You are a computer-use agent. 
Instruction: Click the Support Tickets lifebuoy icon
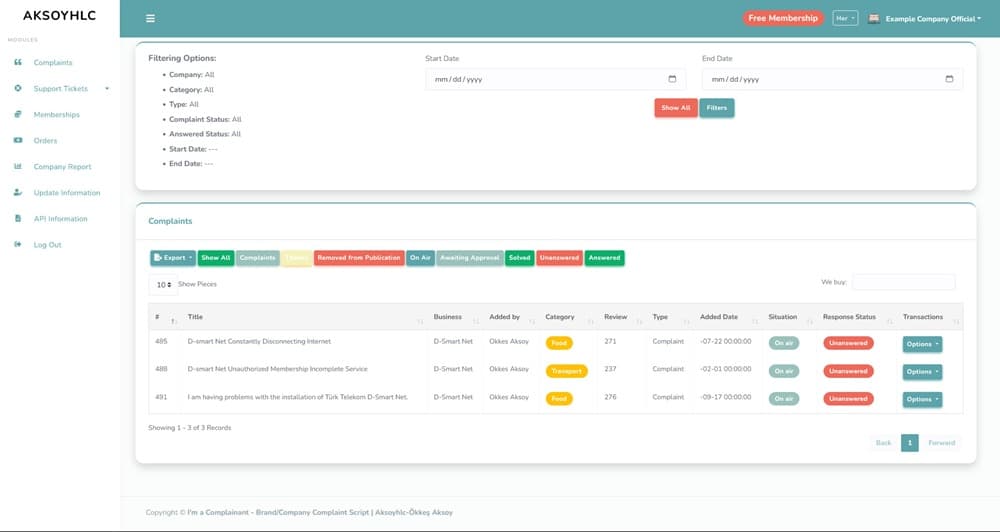pos(18,89)
